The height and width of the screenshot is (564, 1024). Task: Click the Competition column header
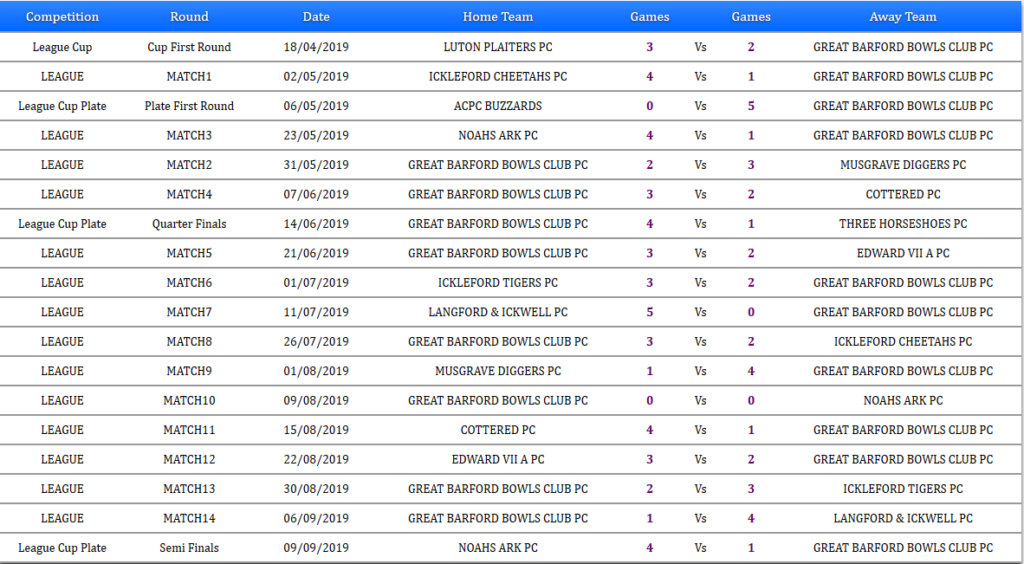62,17
